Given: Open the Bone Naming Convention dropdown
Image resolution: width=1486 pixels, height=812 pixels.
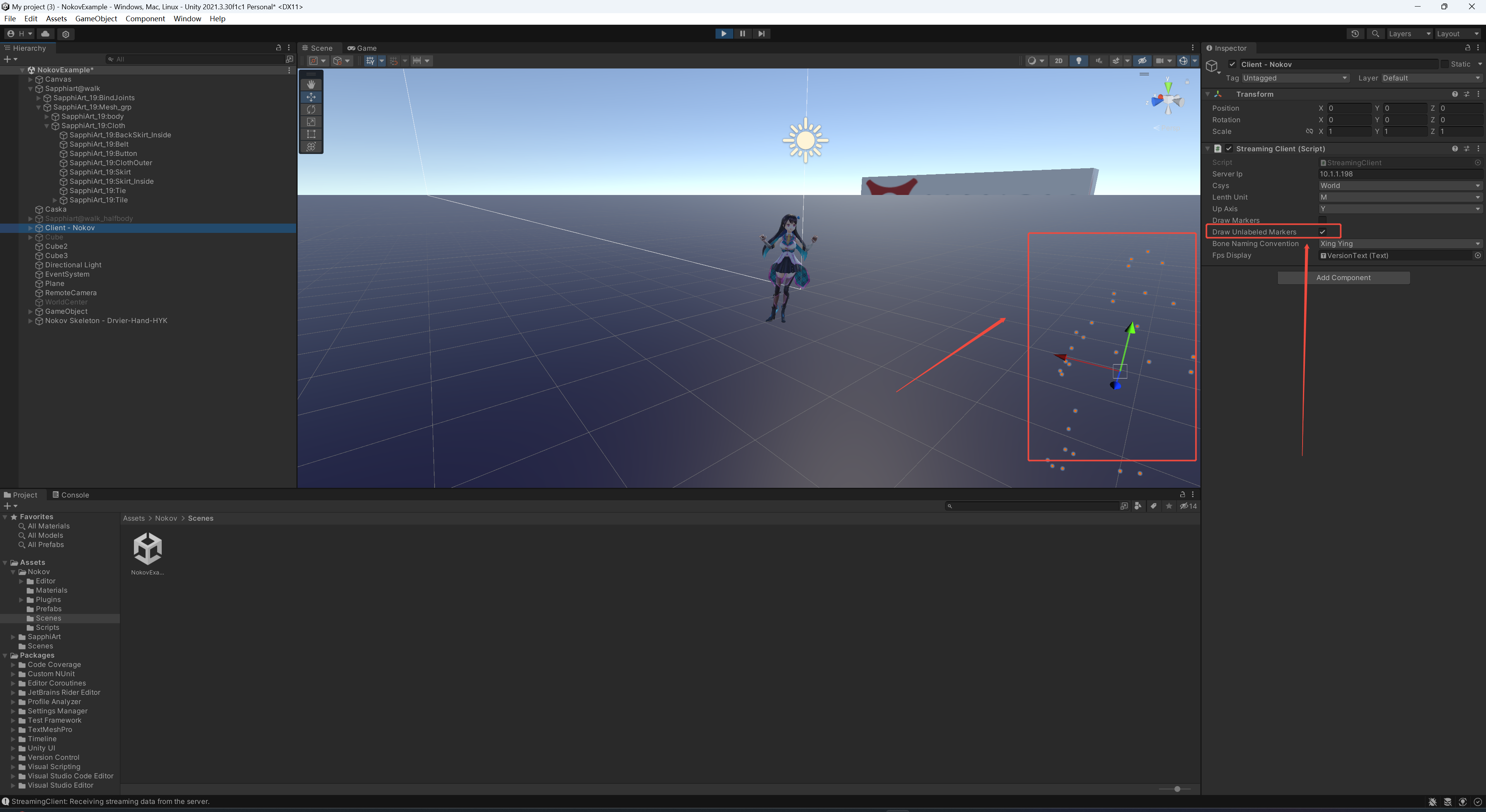Looking at the screenshot, I should click(x=1400, y=243).
